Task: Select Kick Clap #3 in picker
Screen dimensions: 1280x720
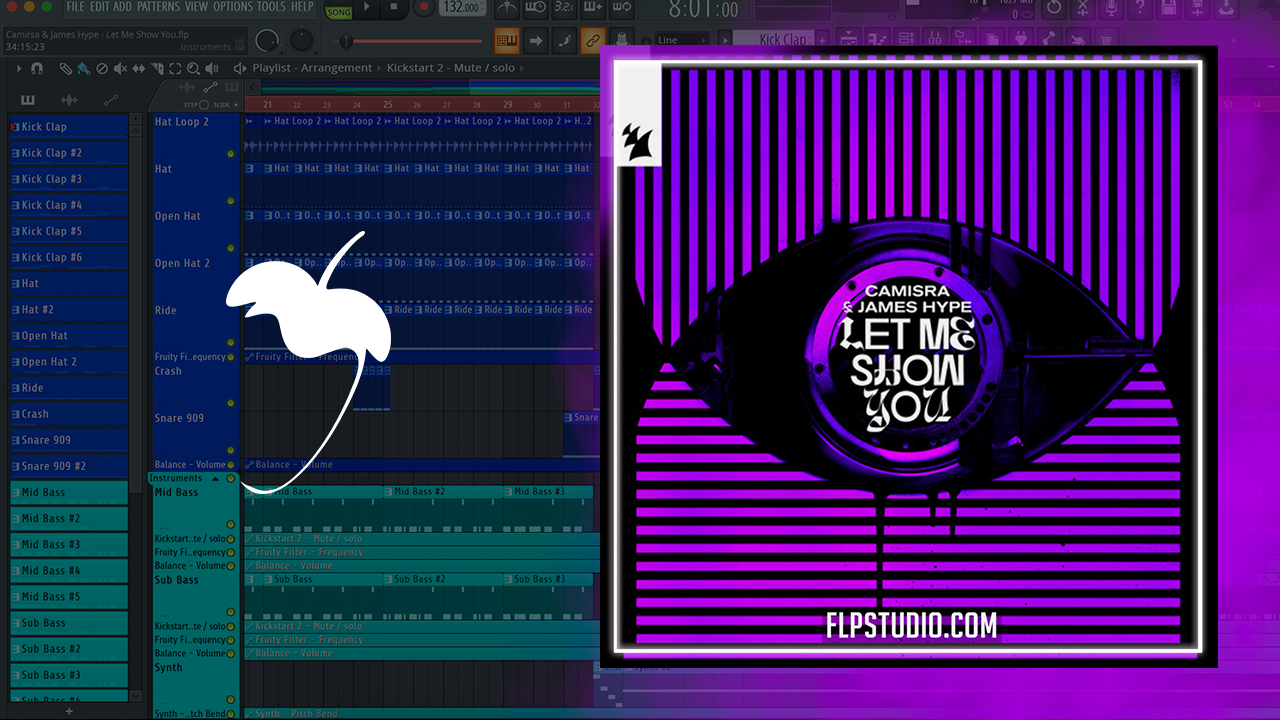Action: 69,179
